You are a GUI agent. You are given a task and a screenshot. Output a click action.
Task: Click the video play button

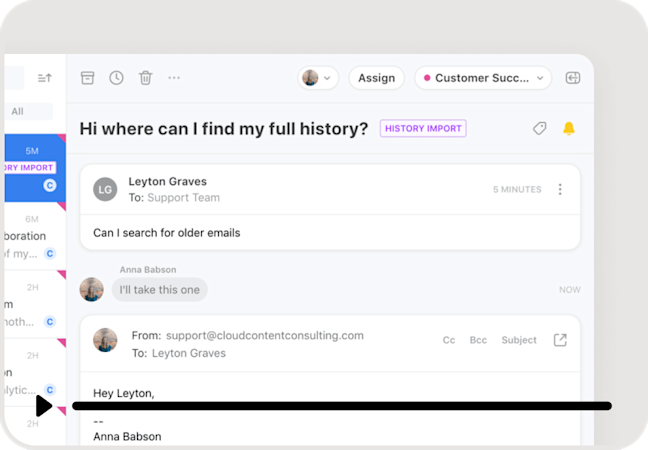coord(44,406)
